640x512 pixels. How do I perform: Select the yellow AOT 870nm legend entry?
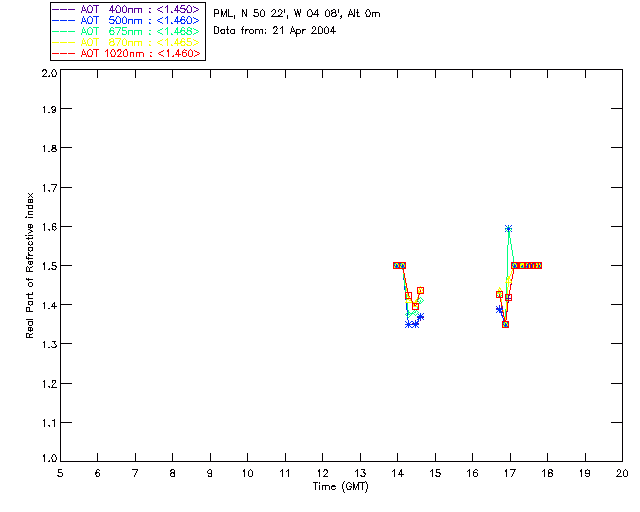pyautogui.click(x=126, y=42)
